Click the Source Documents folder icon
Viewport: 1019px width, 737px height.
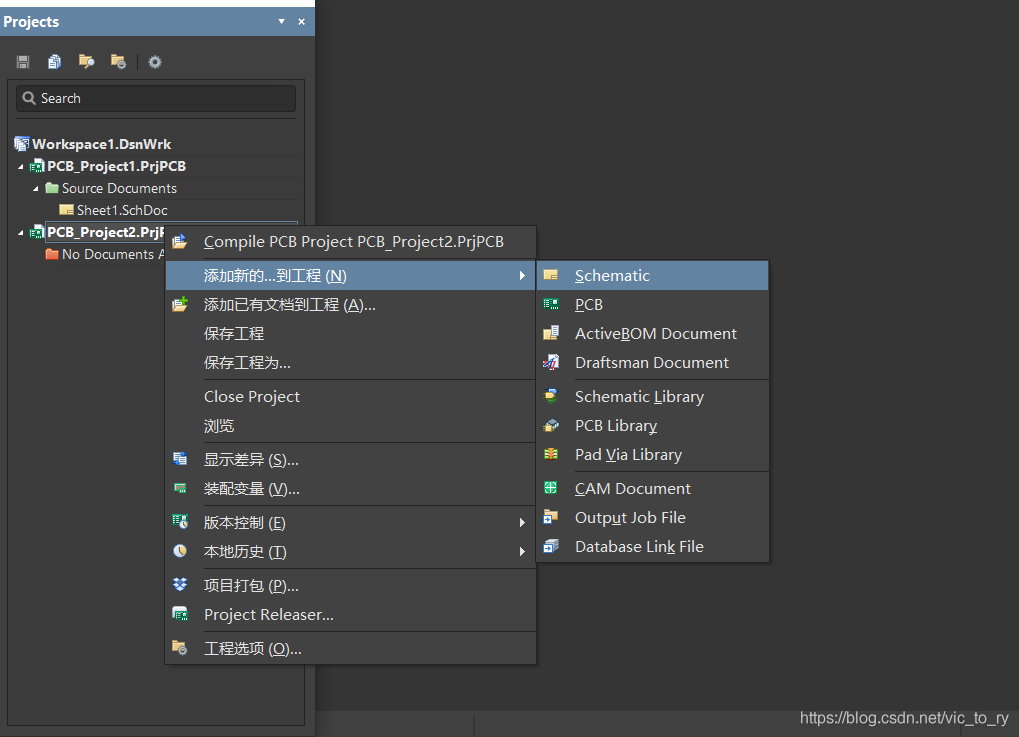tap(52, 188)
